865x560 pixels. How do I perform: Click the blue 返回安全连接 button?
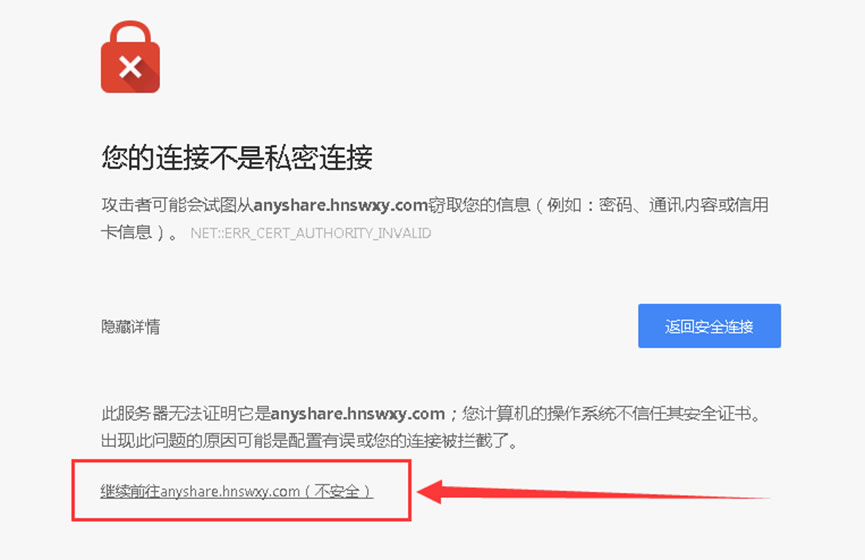click(x=709, y=326)
